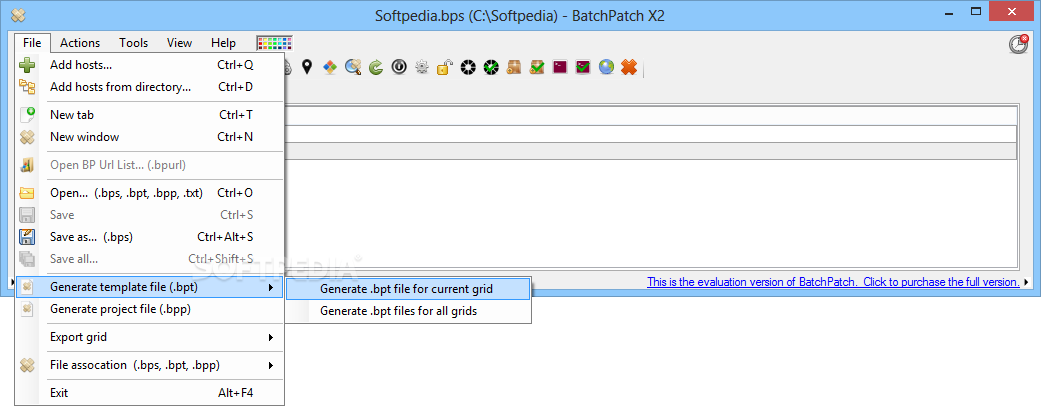1041x406 pixels.
Task: Click the blue globe toolbar icon
Action: pos(605,67)
